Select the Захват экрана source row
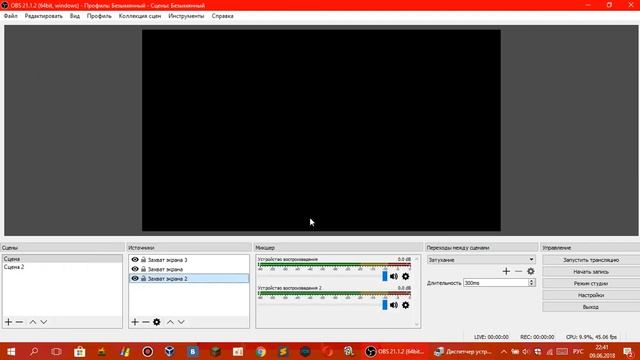Screen dimensions: 640x360 (x=189, y=269)
